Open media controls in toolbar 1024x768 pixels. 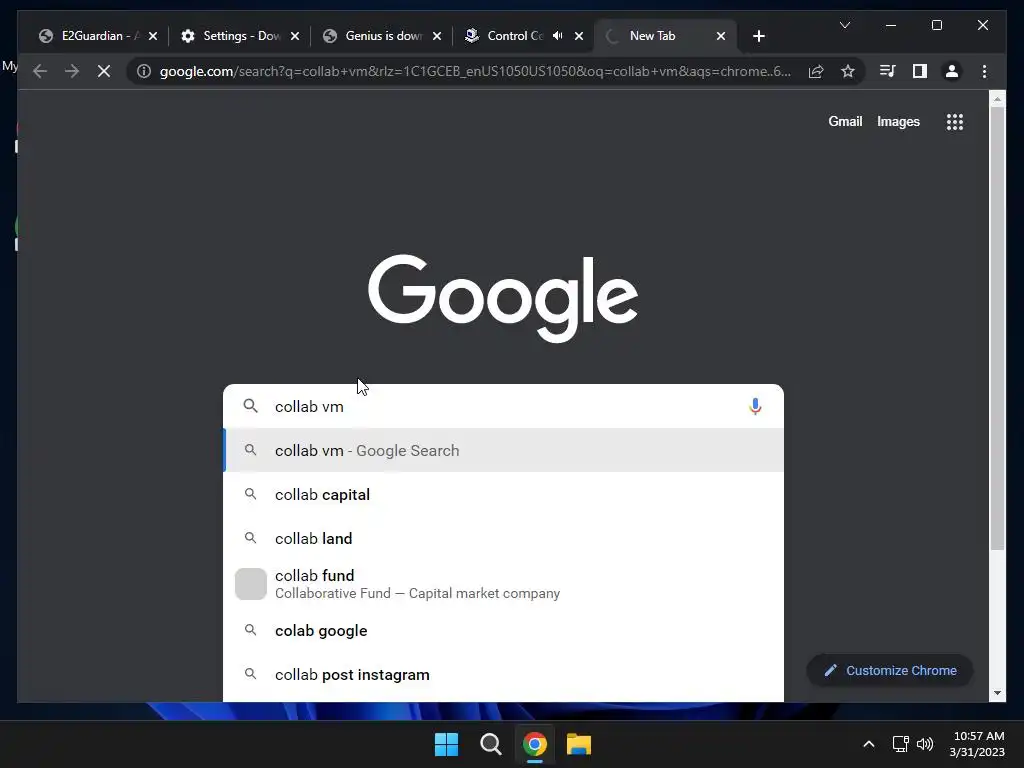click(888, 71)
